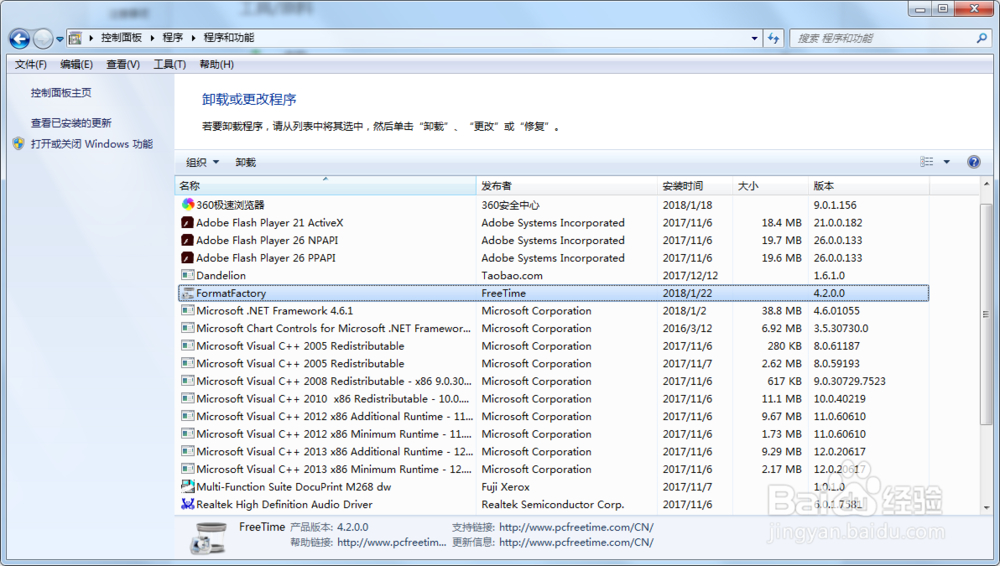1000x566 pixels.
Task: Open the address bar history dropdown arrow
Action: 754,38
